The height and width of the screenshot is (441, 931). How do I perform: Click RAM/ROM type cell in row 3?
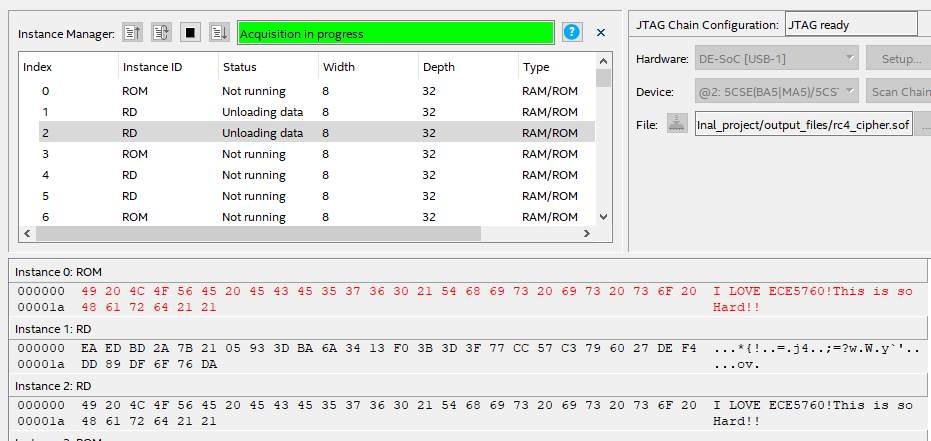pos(550,154)
